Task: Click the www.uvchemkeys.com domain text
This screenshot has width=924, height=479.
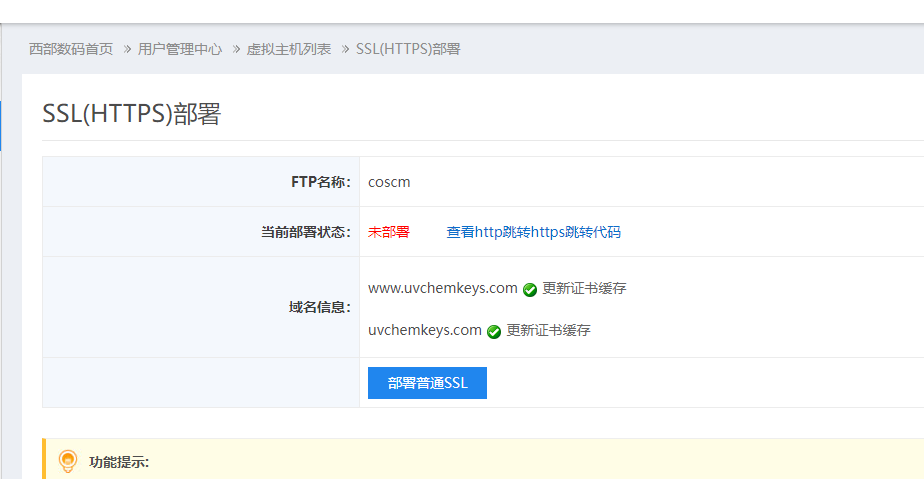Action: 443,289
